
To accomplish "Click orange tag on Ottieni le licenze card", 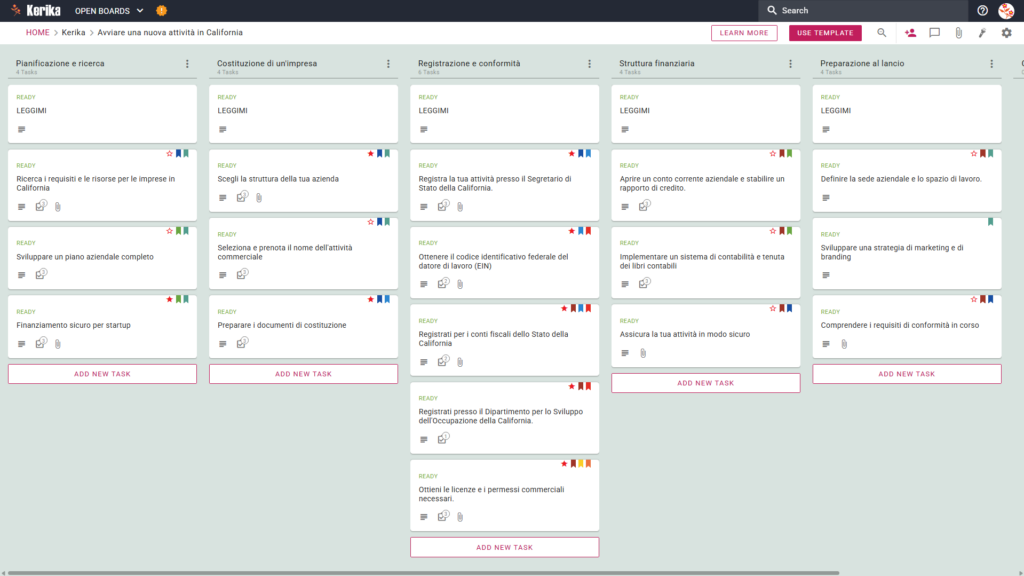I will pyautogui.click(x=588, y=464).
